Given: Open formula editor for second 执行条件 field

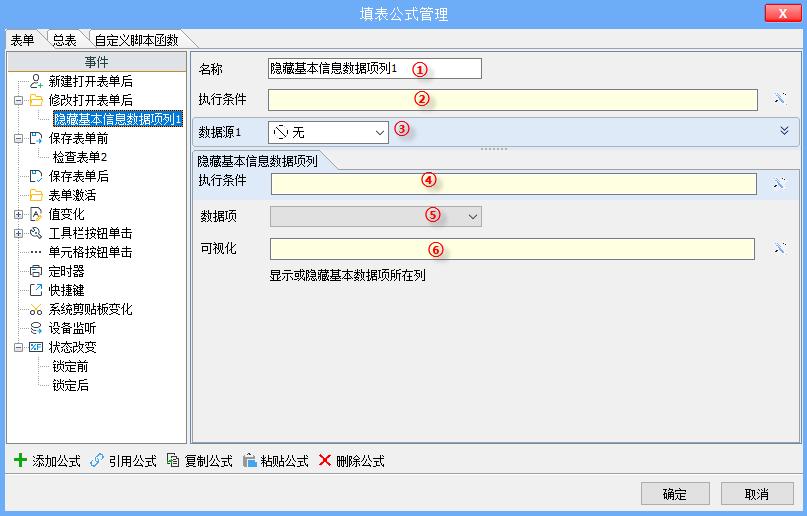Looking at the screenshot, I should [x=780, y=184].
